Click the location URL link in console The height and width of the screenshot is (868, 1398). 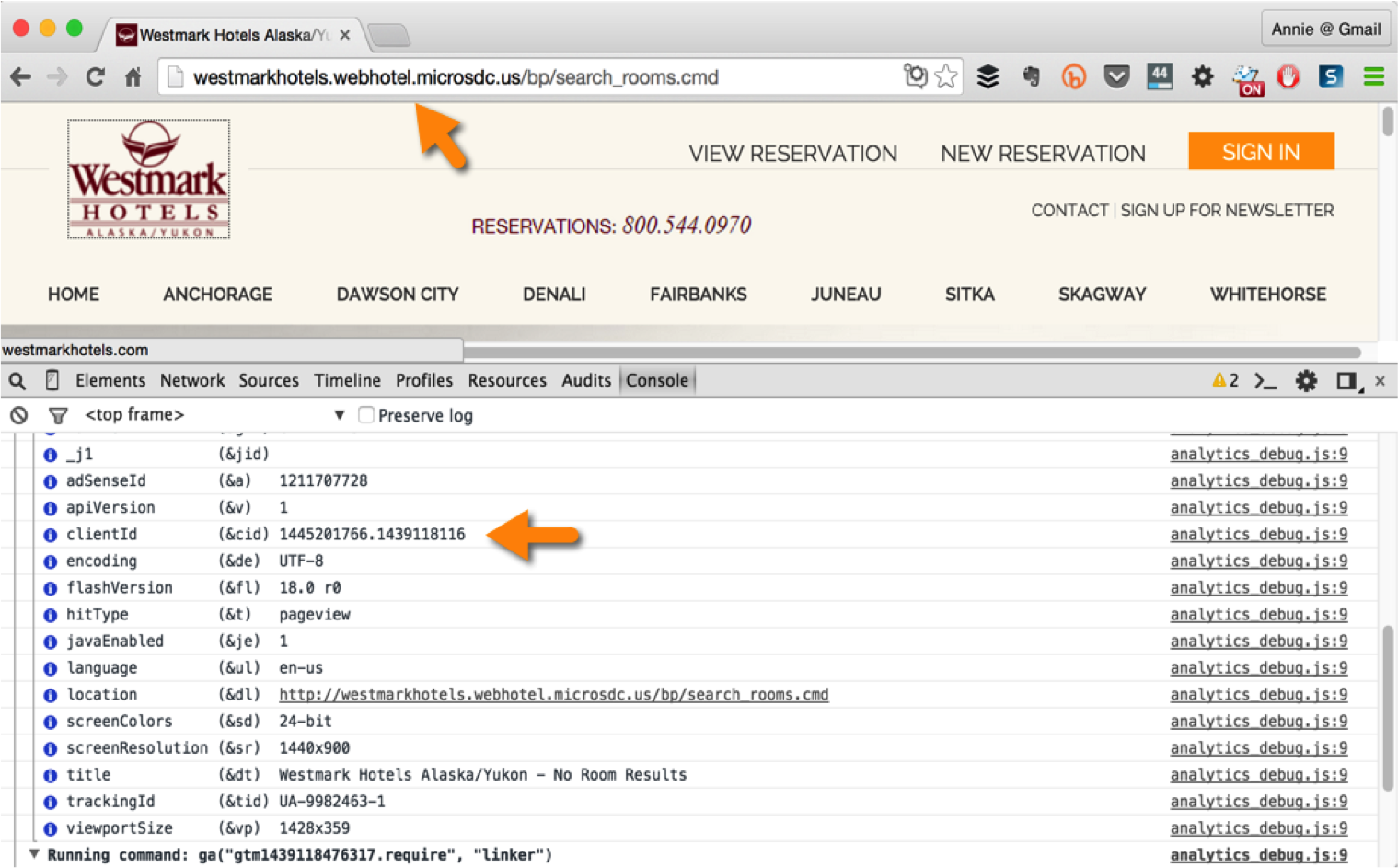553,694
